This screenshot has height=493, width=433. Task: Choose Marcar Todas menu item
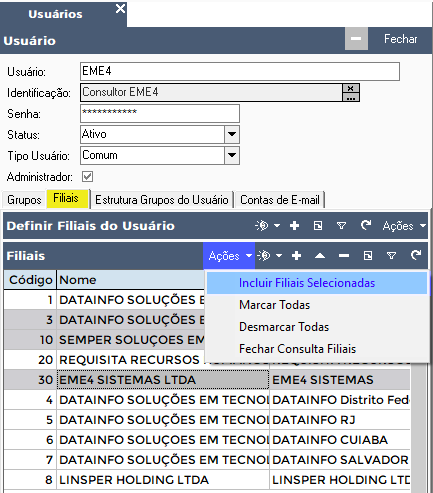click(x=317, y=305)
